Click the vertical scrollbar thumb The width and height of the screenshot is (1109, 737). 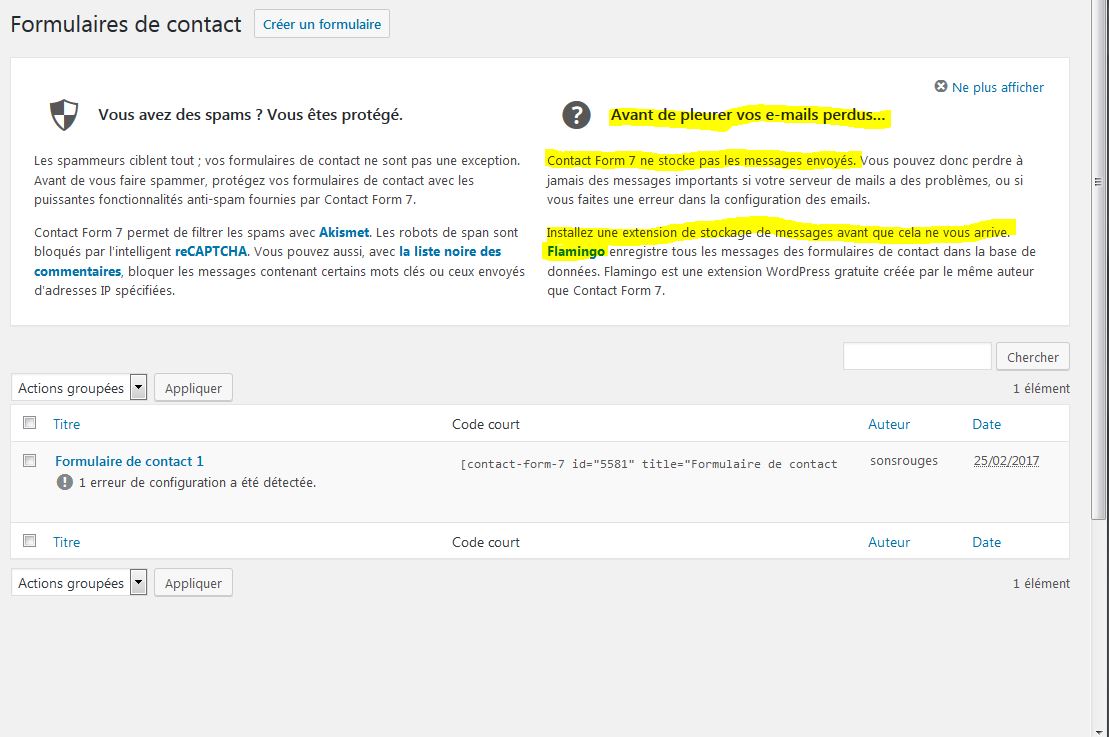[1098, 260]
